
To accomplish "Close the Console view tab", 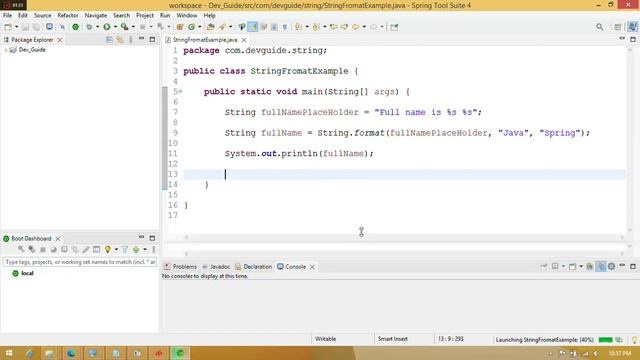I will click(x=312, y=267).
